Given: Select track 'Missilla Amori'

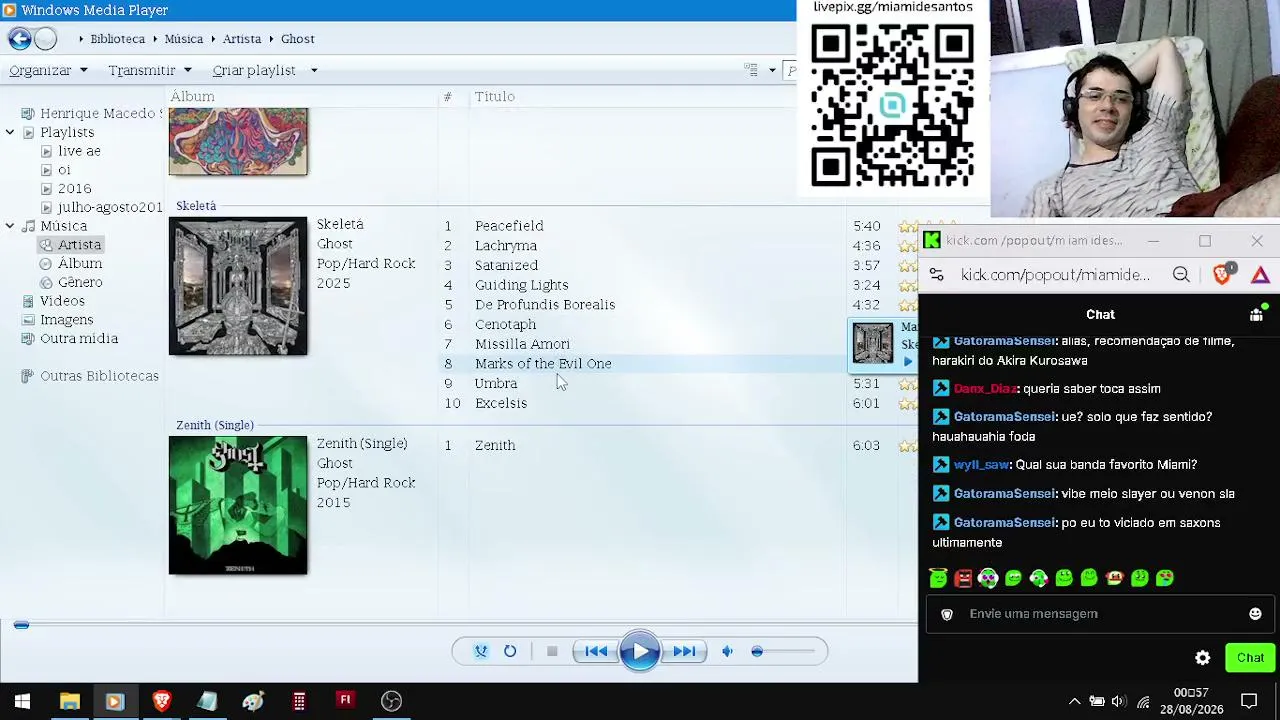Looking at the screenshot, I should click(x=523, y=344).
